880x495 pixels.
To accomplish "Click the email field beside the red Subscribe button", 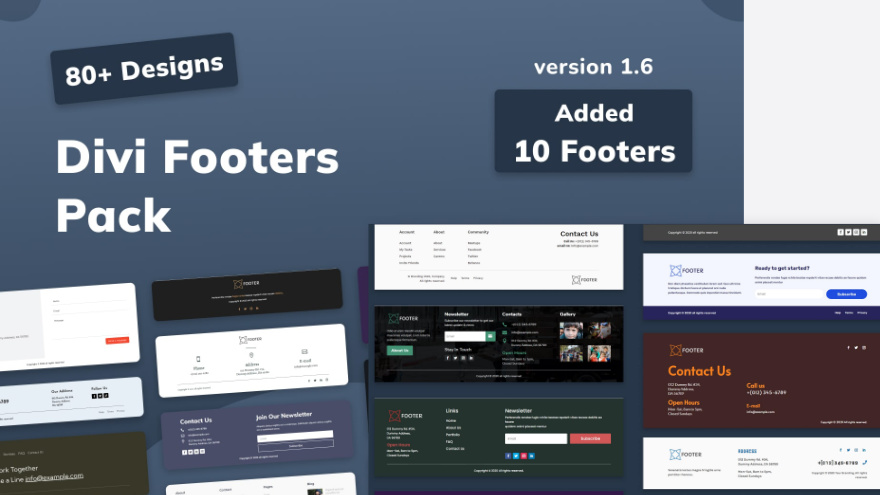I will (536, 438).
